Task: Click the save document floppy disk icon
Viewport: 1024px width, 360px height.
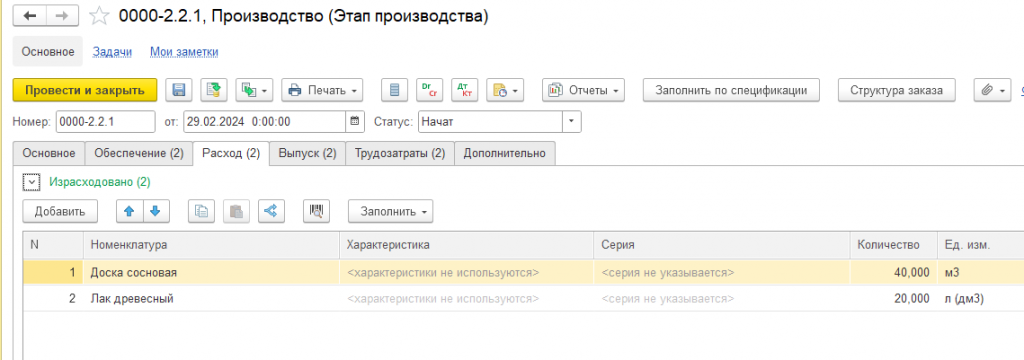Action: point(180,90)
